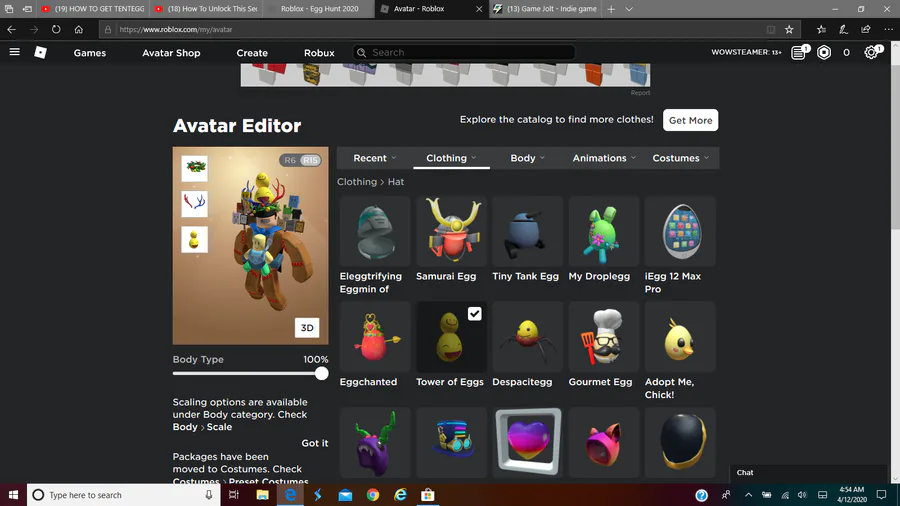900x506 pixels.
Task: Open Windows Start menu
Action: tap(13, 495)
